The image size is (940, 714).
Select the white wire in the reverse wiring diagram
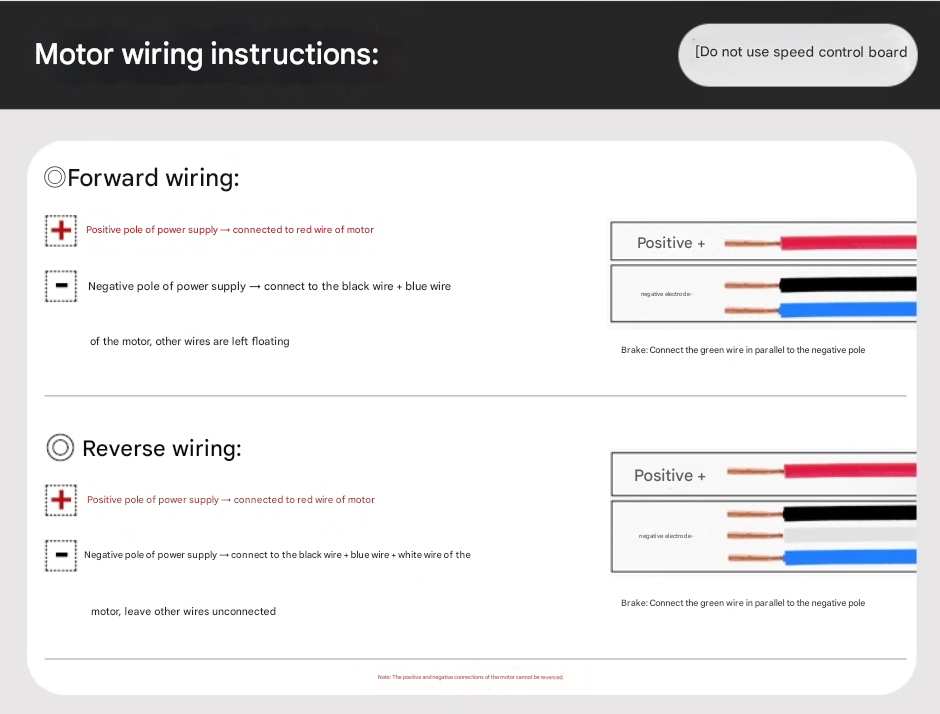[x=848, y=535]
